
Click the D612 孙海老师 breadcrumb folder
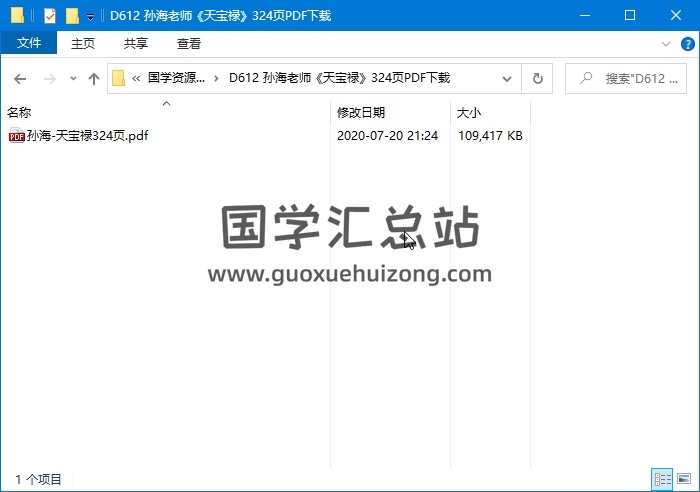[339, 78]
